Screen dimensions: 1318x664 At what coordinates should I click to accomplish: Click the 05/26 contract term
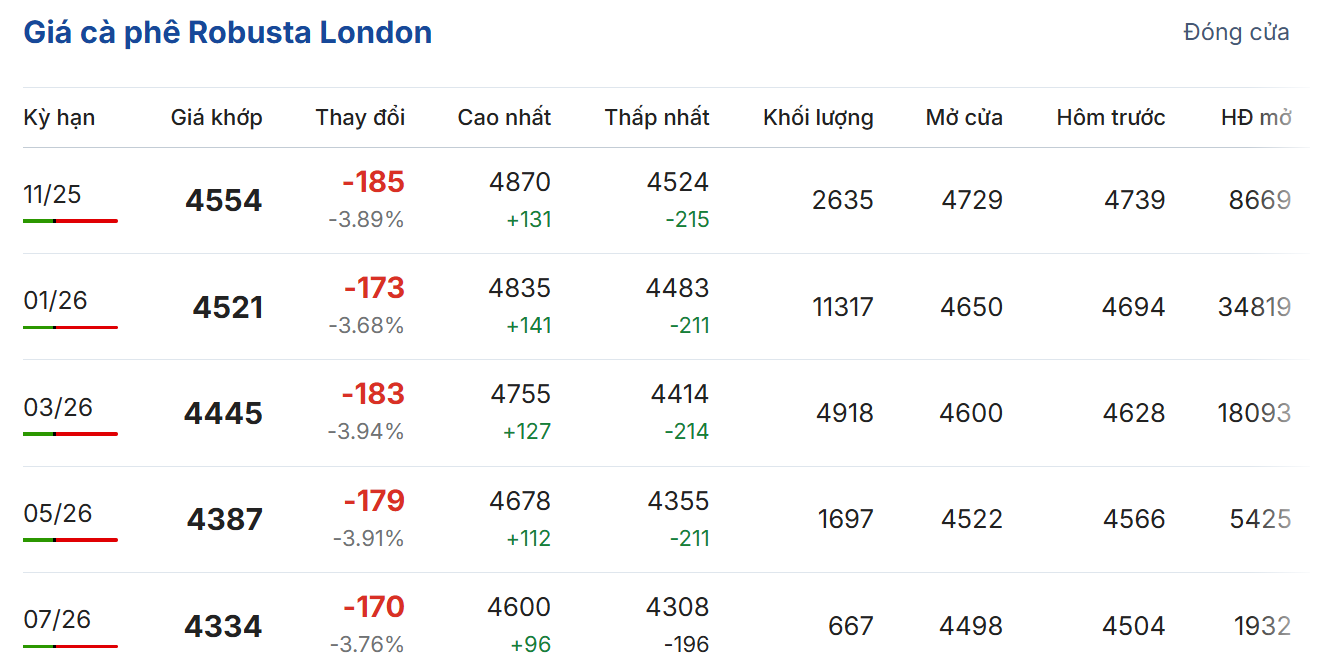tap(58, 513)
